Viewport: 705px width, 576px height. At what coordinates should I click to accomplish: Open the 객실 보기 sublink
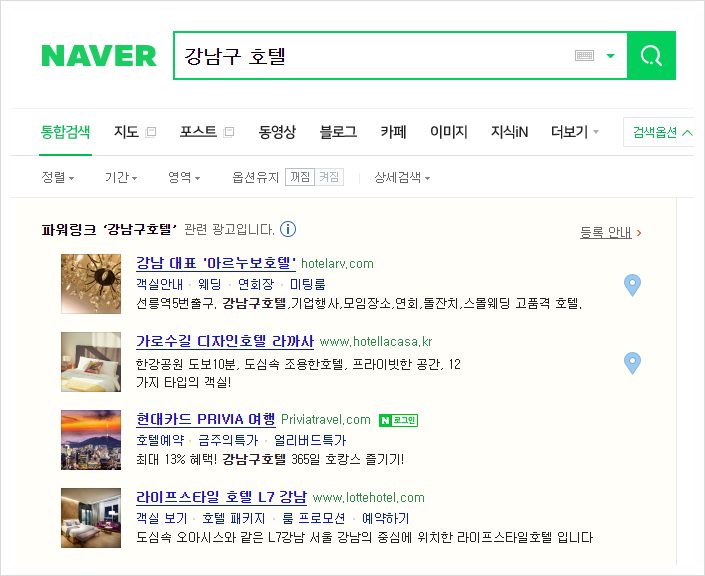[x=162, y=518]
